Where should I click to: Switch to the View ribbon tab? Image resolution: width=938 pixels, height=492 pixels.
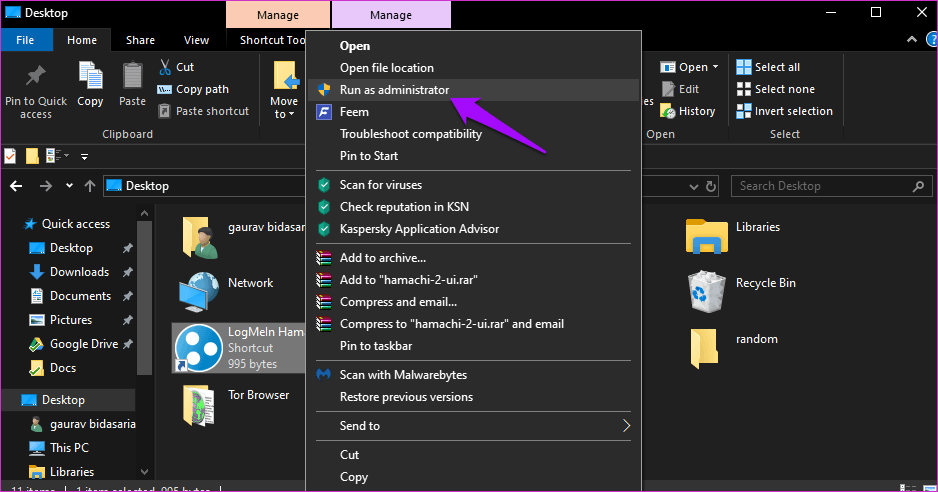click(x=196, y=40)
